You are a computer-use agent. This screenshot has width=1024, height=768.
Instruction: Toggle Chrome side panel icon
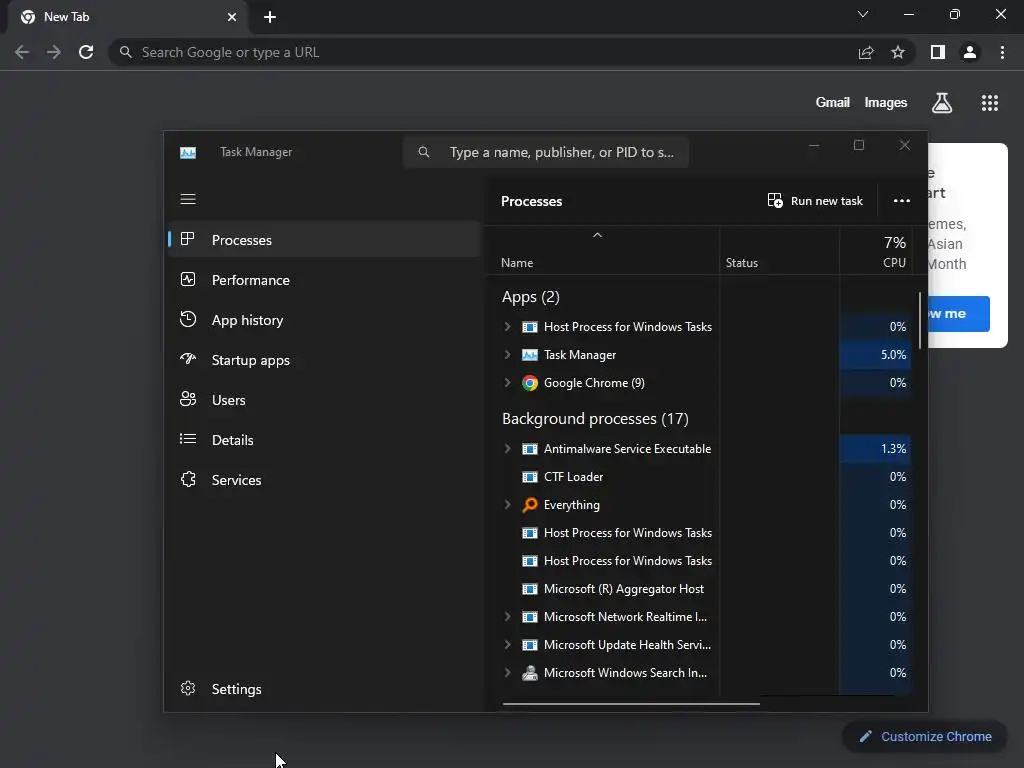tap(938, 52)
